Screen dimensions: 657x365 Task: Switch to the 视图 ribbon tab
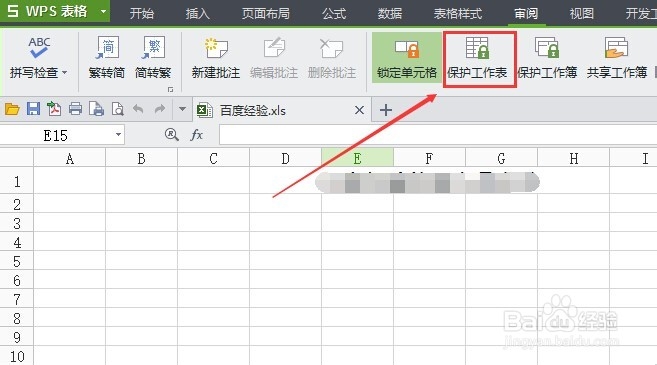coord(582,13)
